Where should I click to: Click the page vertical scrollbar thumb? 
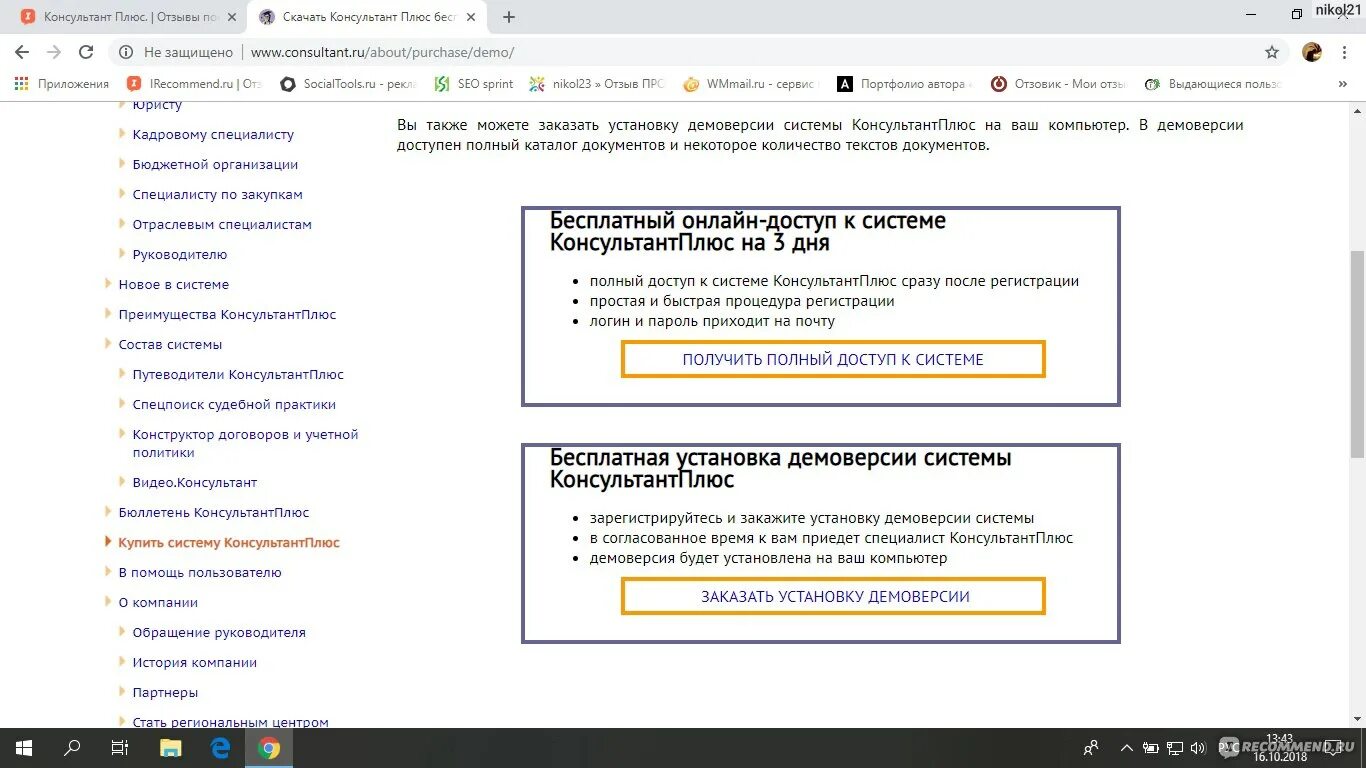[x=1357, y=353]
